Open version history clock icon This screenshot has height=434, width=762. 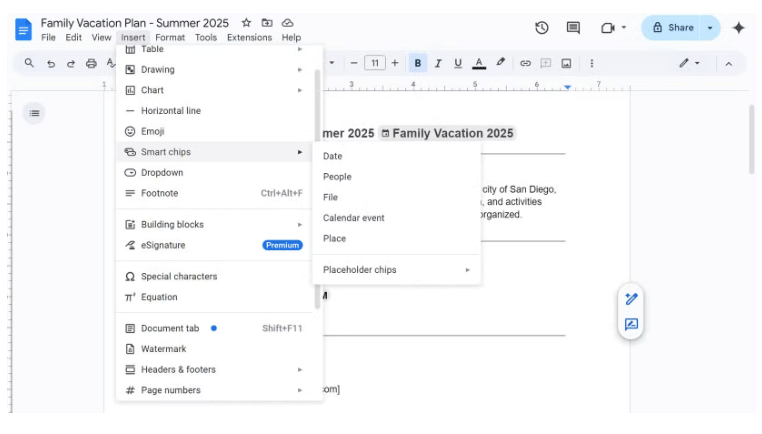click(542, 28)
